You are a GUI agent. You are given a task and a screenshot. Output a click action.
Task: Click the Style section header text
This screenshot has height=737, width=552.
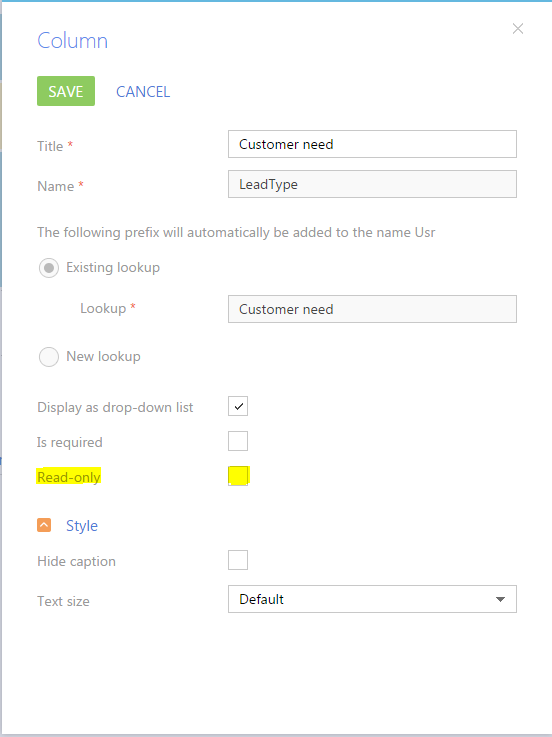[82, 525]
